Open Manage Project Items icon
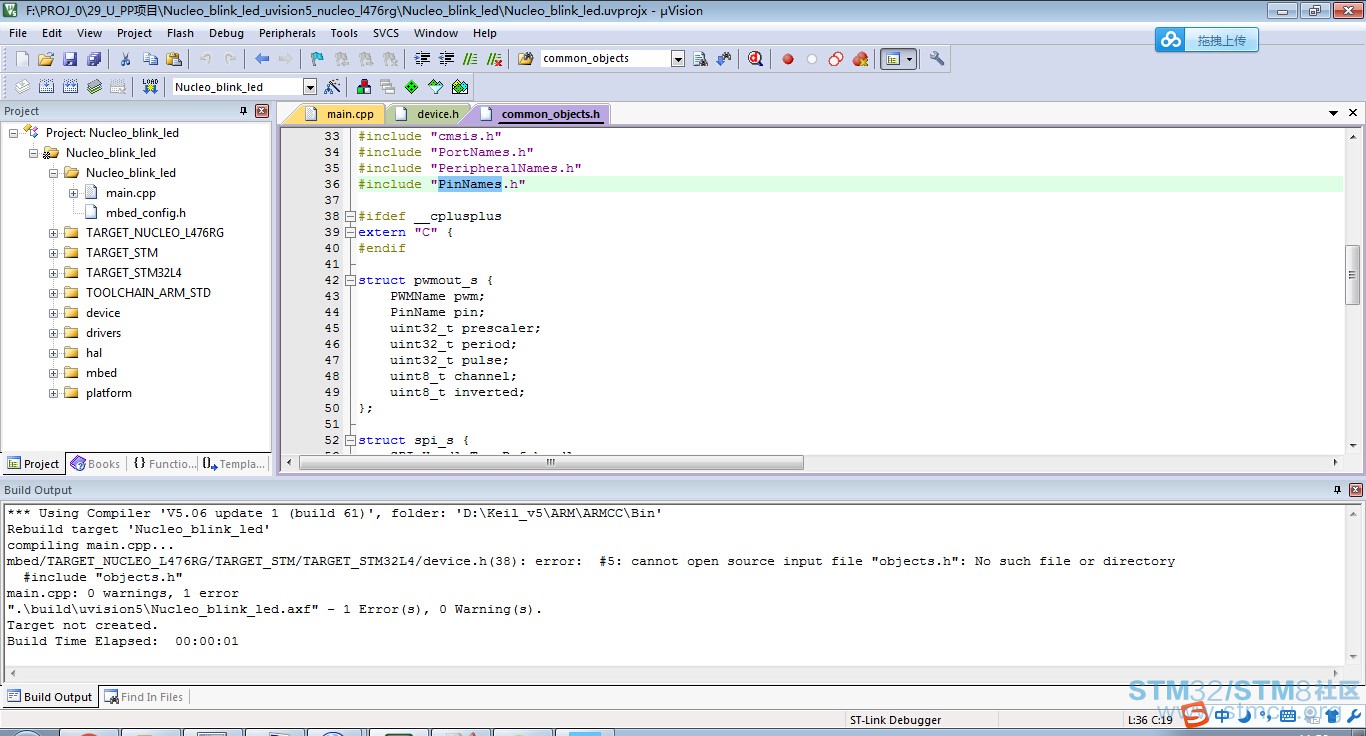 tap(364, 87)
